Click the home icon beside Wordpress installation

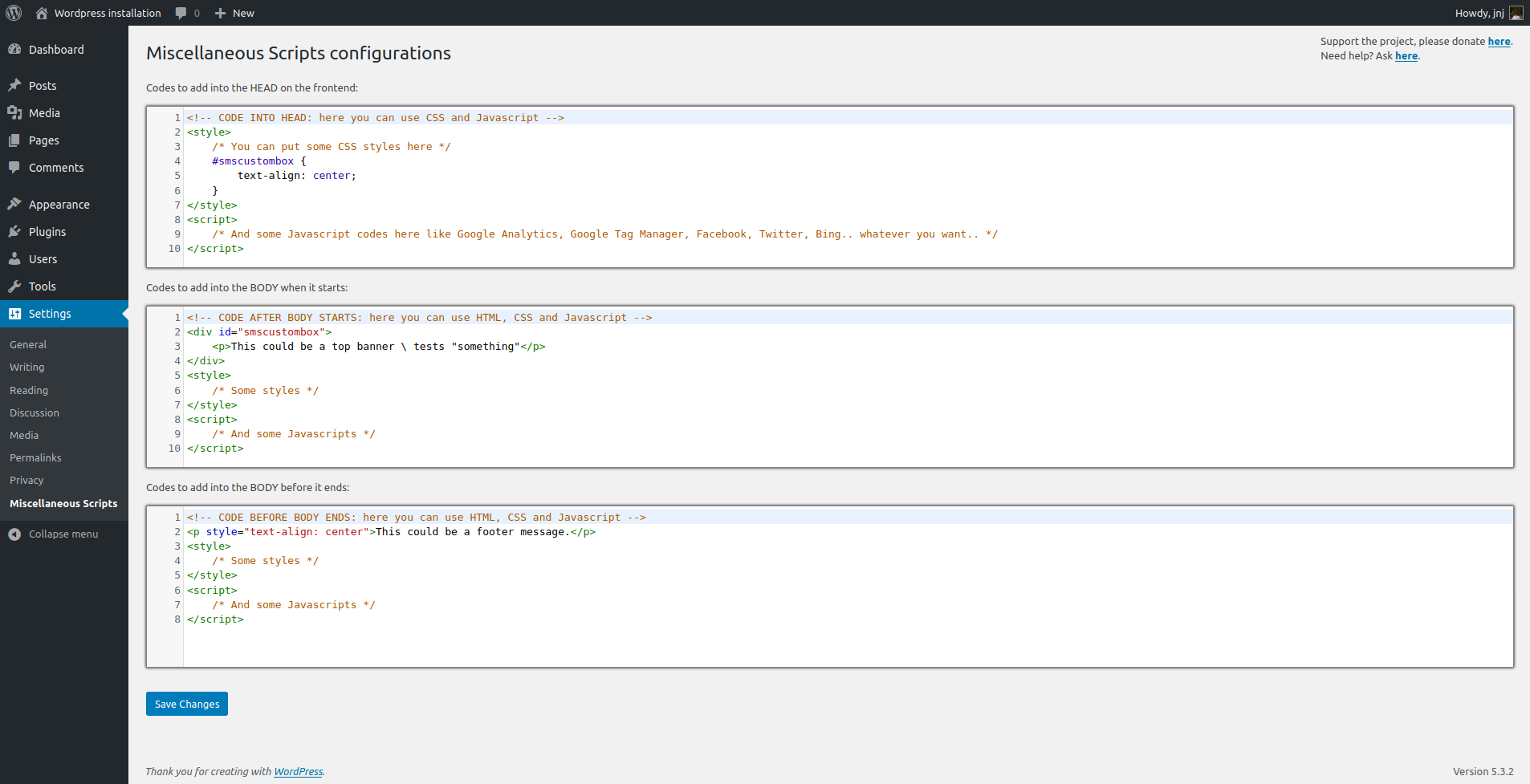point(42,13)
